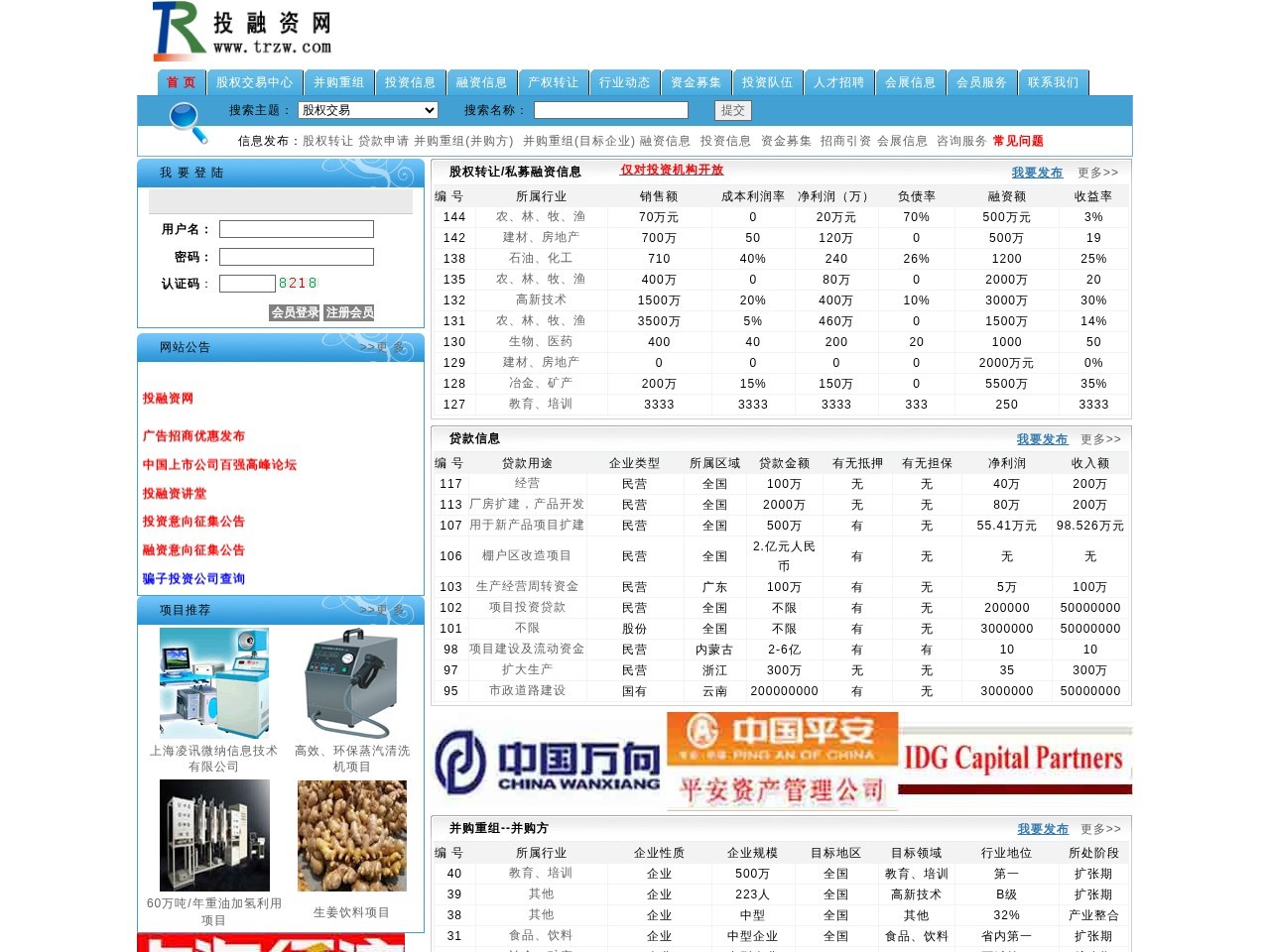Open loan row 98 项目建设及流动资金
Viewport: 1270px width, 952px height.
(x=527, y=649)
